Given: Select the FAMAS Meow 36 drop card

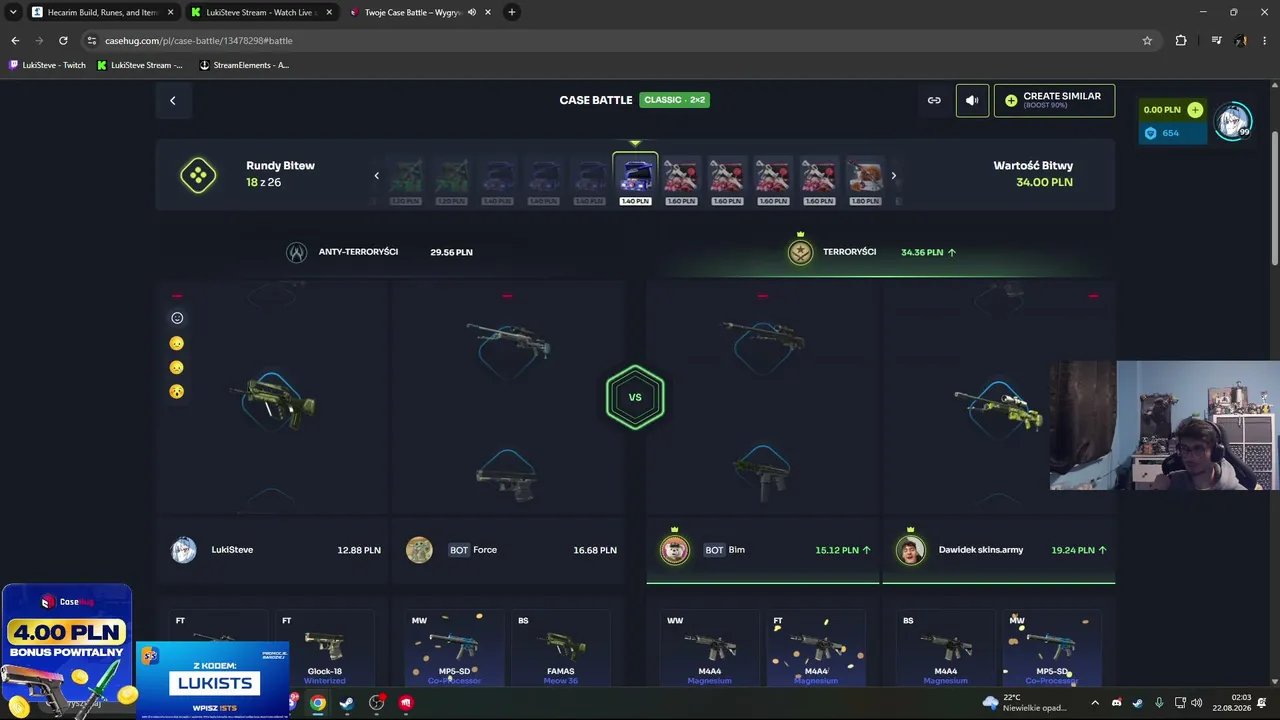Looking at the screenshot, I should 560,649.
